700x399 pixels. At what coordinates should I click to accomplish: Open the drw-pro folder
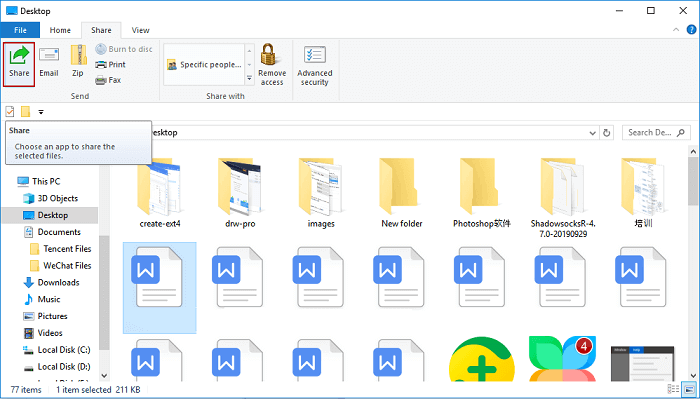click(240, 193)
